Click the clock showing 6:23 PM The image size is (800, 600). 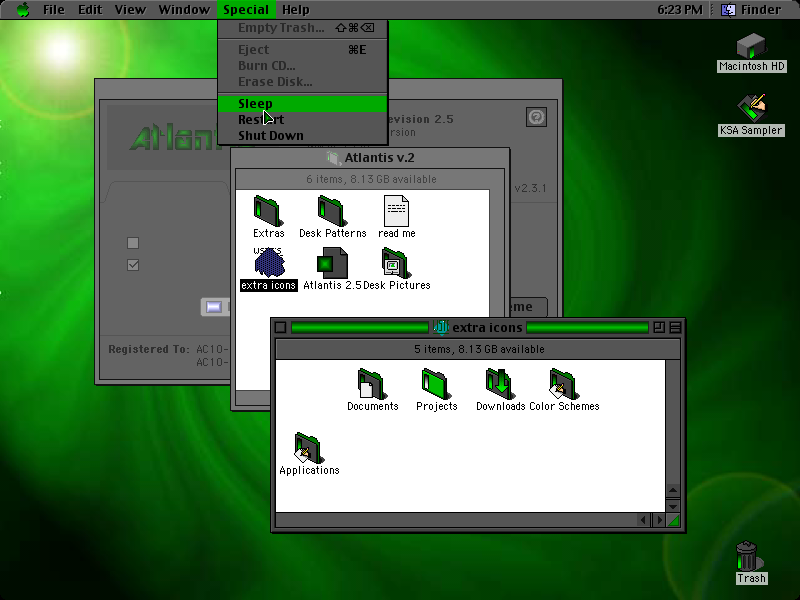(x=680, y=10)
